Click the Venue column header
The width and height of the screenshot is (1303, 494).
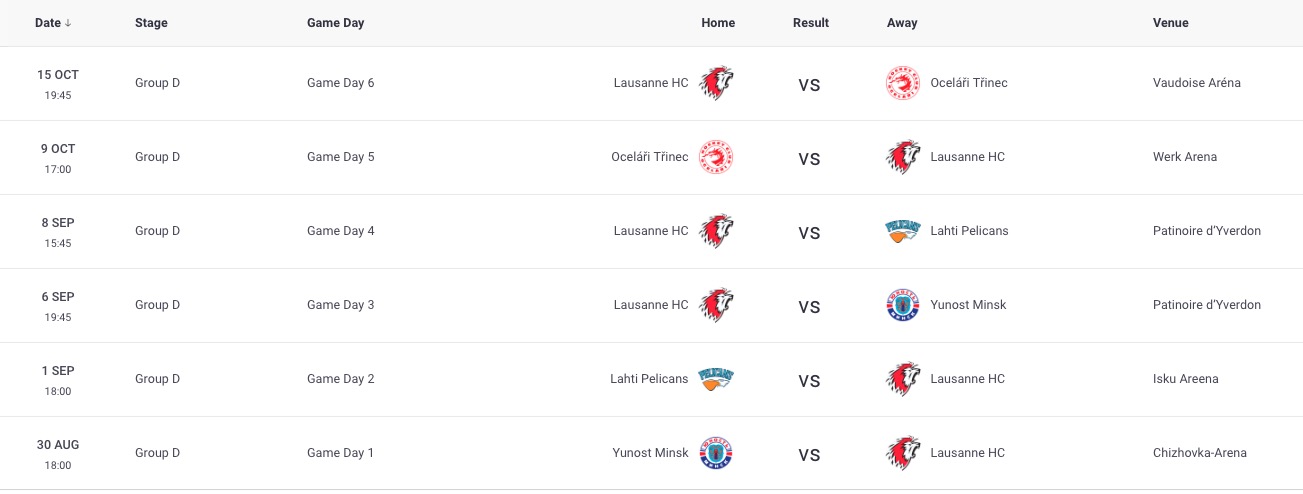[1170, 23]
